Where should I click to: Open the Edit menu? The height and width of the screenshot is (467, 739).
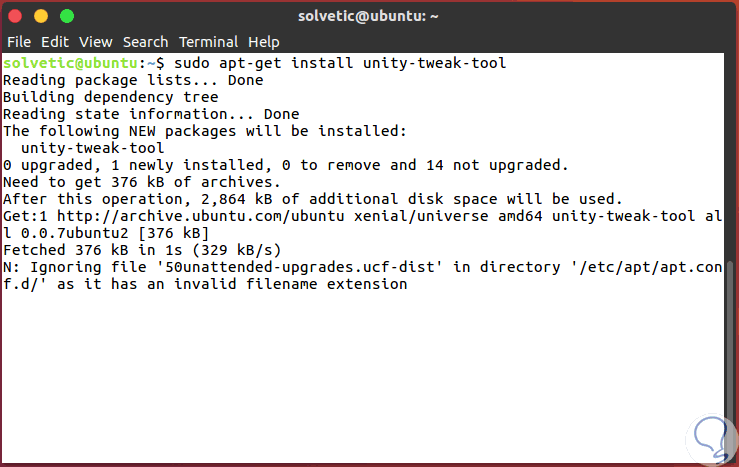(x=55, y=42)
